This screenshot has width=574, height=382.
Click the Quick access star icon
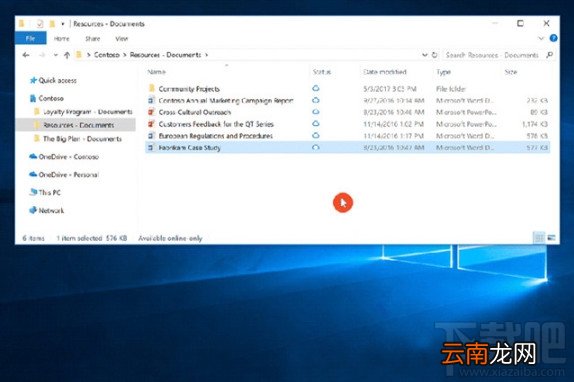(33, 80)
